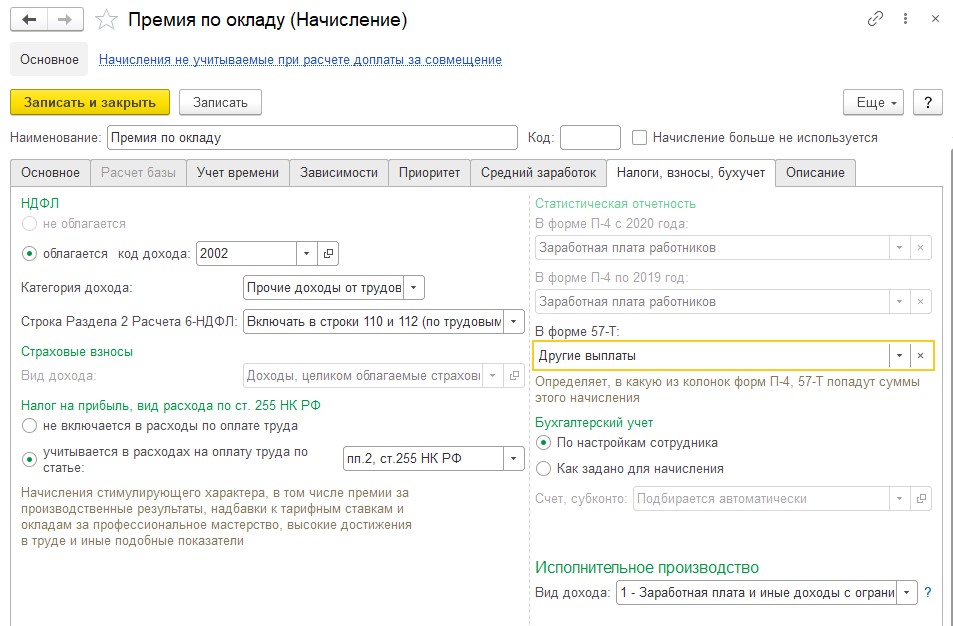Open help for Исполнительное производство income type
Image resolution: width=953 pixels, height=626 pixels.
coord(927,592)
